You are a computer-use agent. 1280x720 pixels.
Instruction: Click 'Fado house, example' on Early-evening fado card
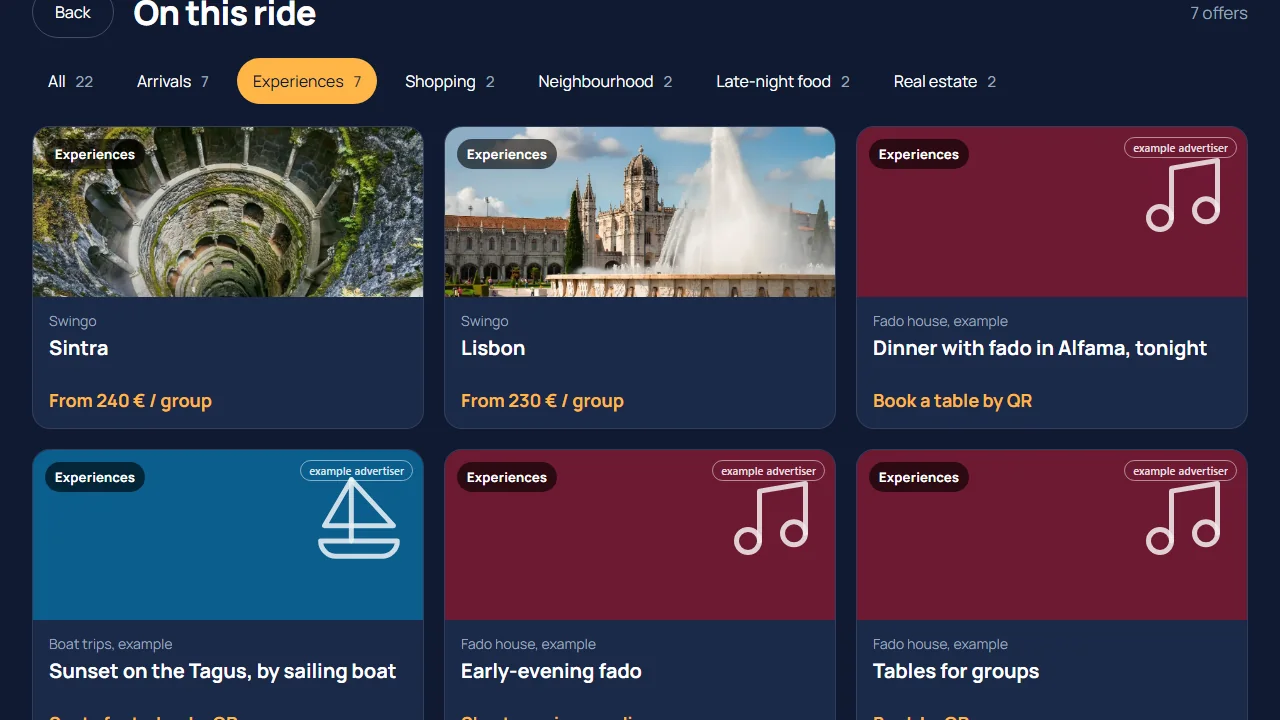(528, 644)
